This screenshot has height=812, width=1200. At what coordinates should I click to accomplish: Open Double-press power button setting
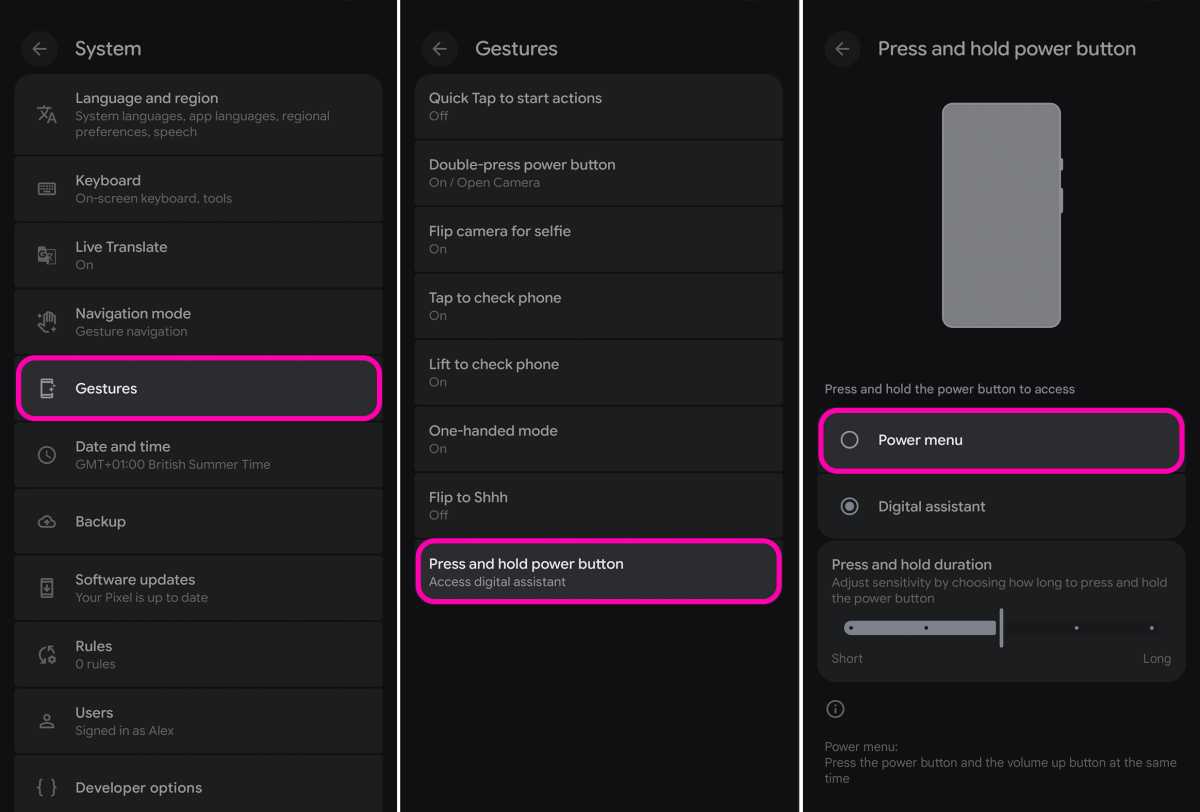pyautogui.click(x=598, y=173)
